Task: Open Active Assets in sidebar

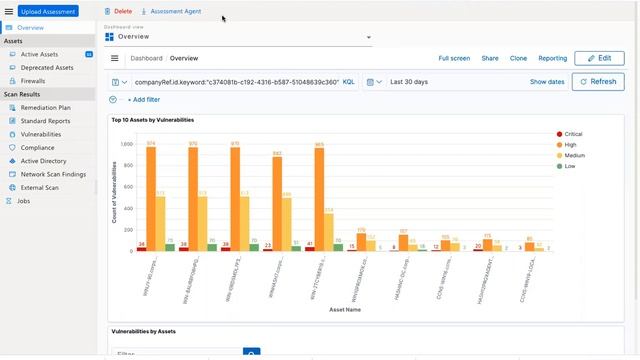Action: 39,54
